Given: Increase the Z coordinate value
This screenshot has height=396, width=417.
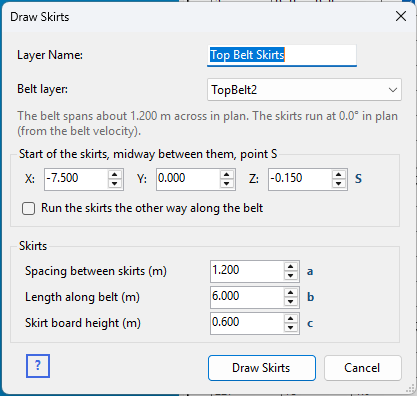Looking at the screenshot, I should (x=339, y=175).
